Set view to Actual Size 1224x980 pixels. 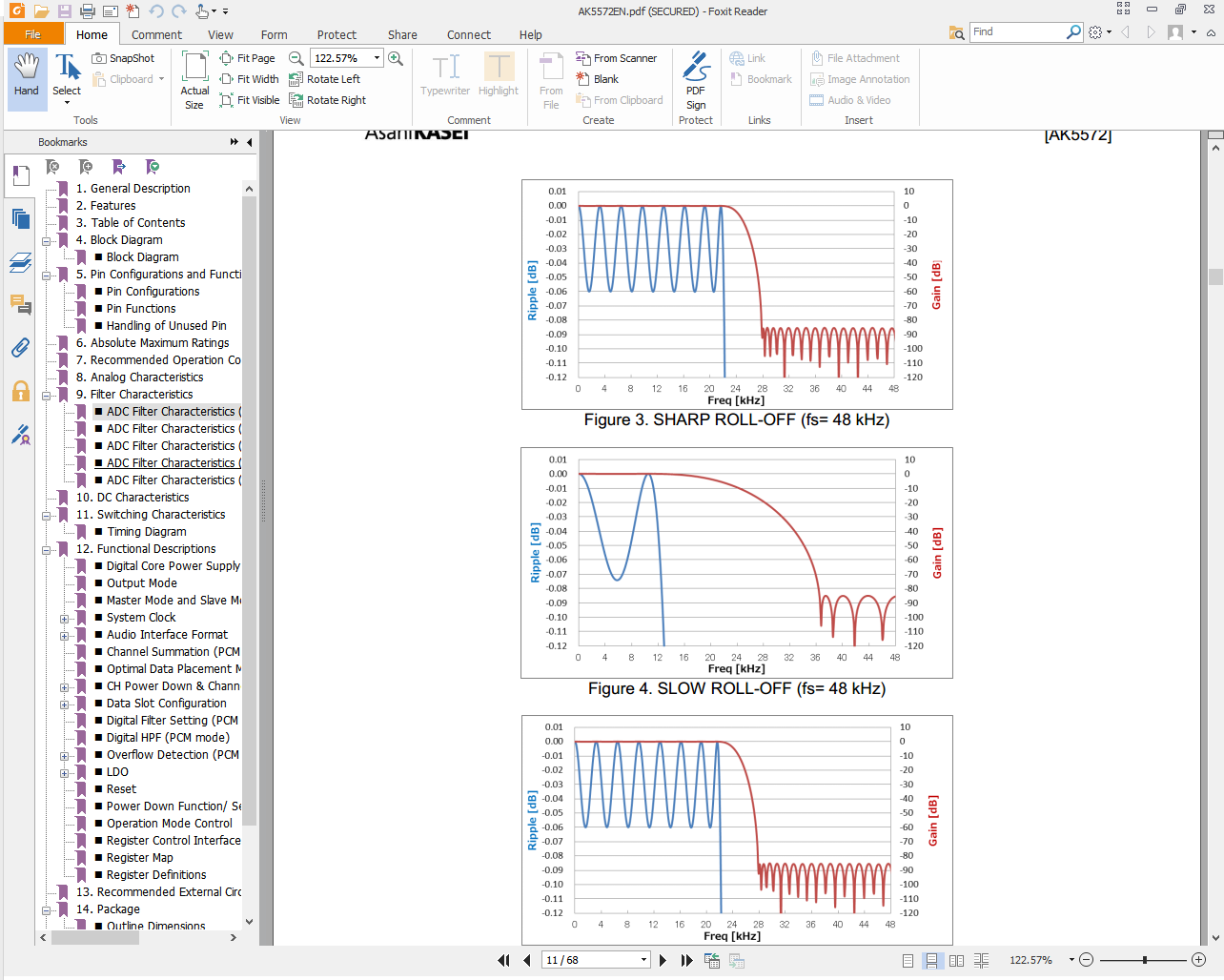pyautogui.click(x=194, y=80)
